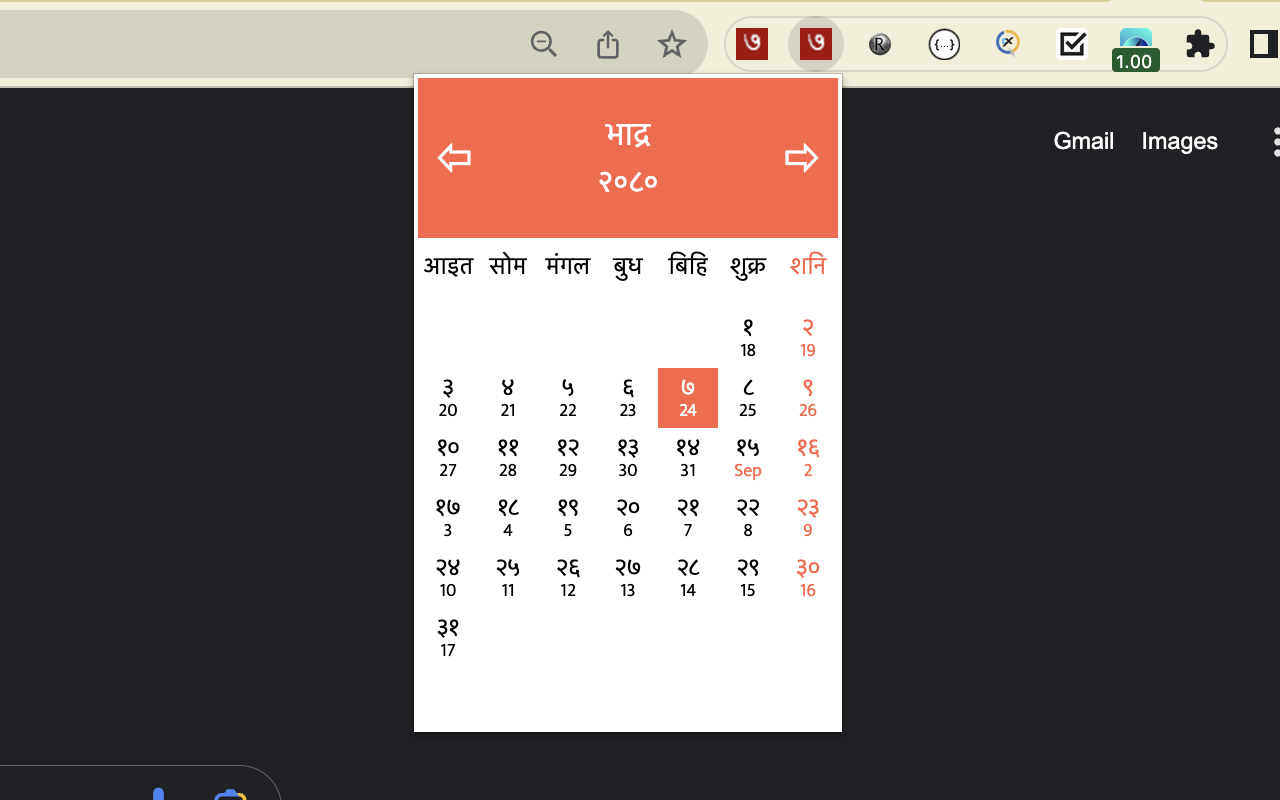Select date २९ with English date 15

click(x=748, y=578)
